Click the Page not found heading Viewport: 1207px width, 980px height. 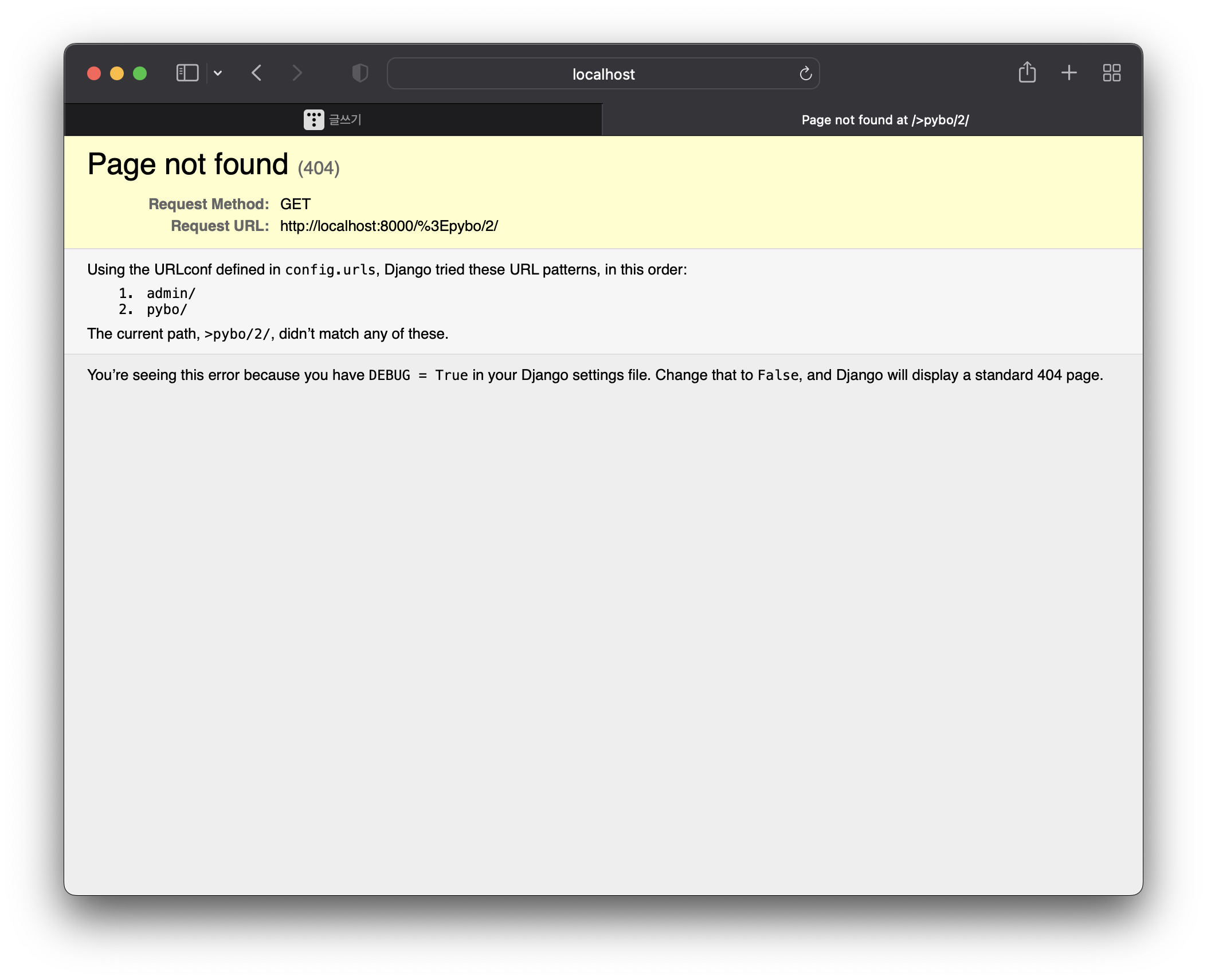point(188,164)
